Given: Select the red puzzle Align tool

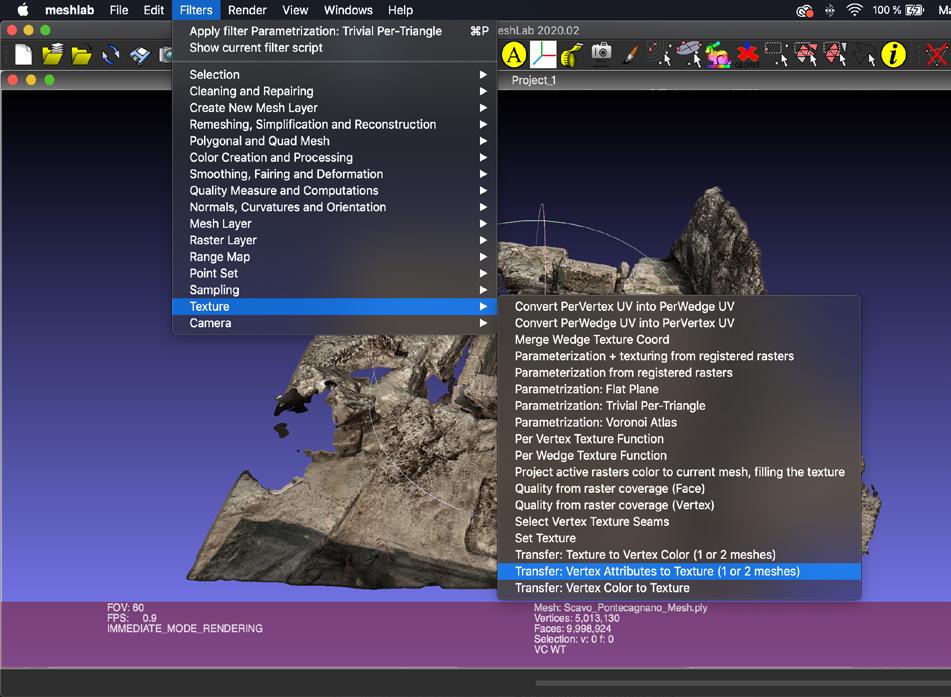Looking at the screenshot, I should pyautogui.click(x=747, y=55).
